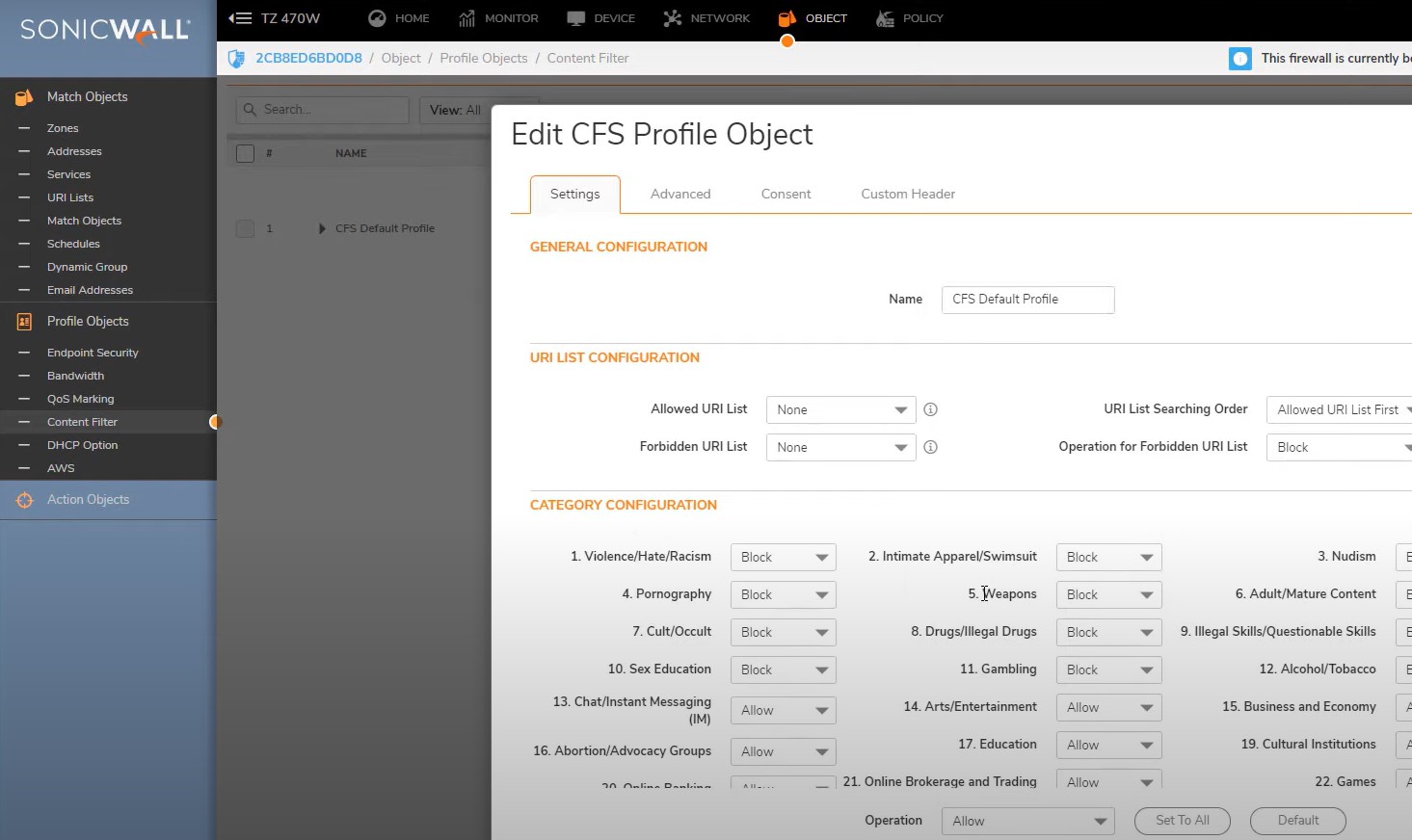Open the NETWORK topology icon
1412x840 pixels.
pos(673,18)
